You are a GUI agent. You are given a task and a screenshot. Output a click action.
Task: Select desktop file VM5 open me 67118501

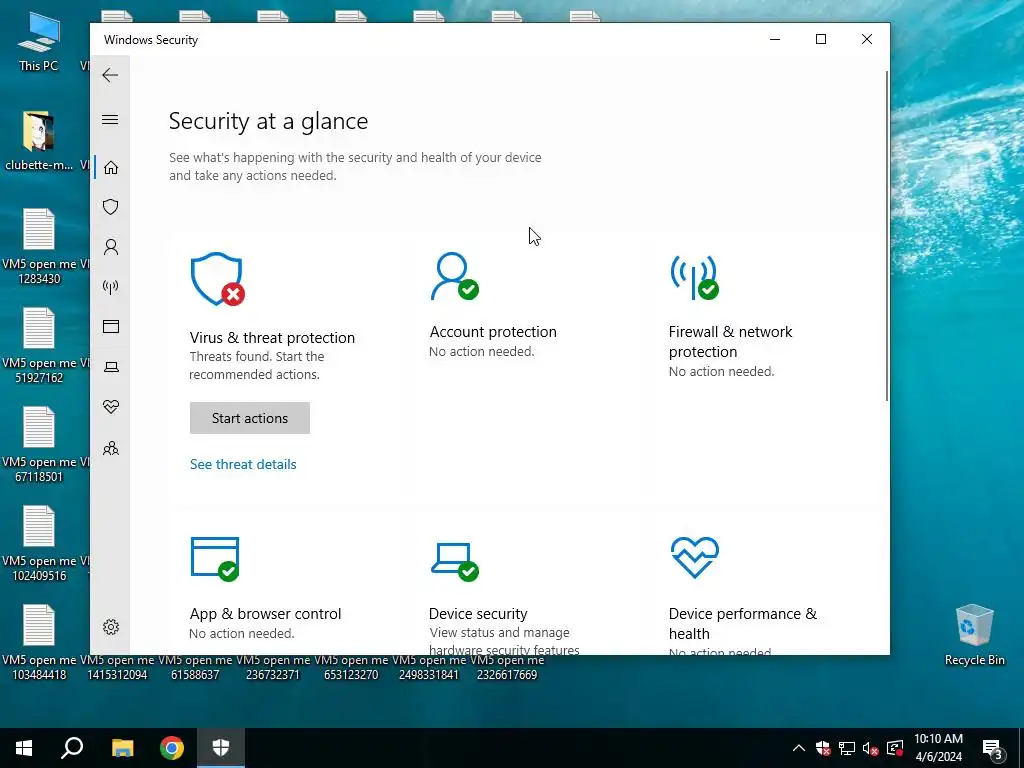39,445
